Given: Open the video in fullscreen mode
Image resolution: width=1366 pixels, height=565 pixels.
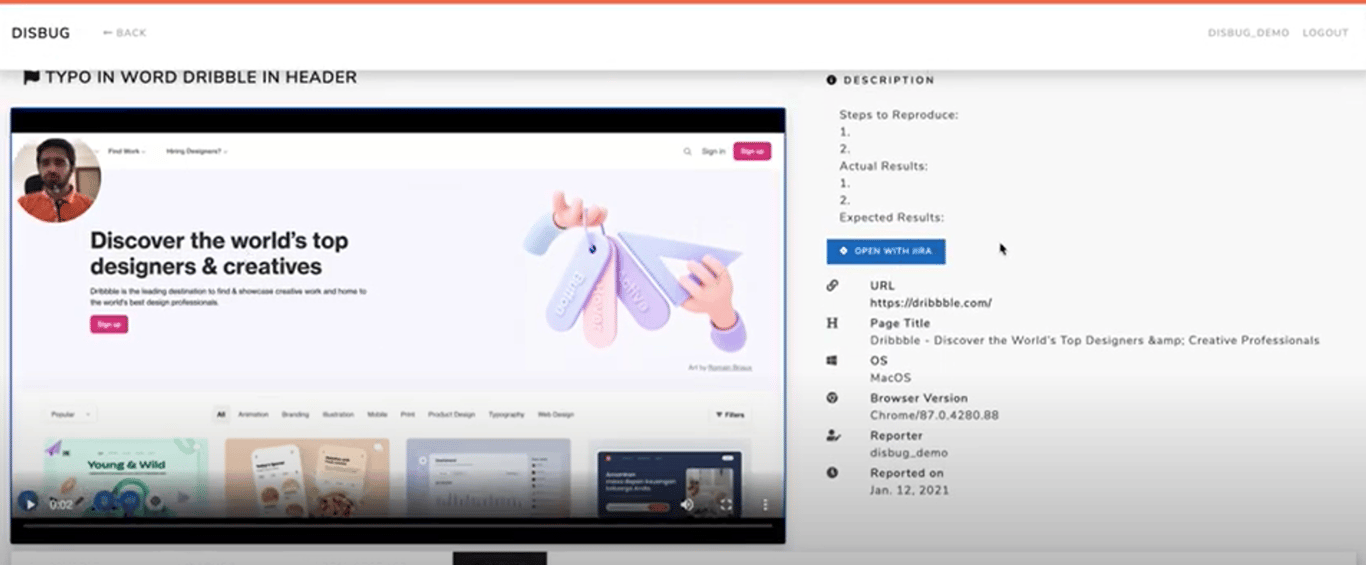Looking at the screenshot, I should pyautogui.click(x=727, y=504).
